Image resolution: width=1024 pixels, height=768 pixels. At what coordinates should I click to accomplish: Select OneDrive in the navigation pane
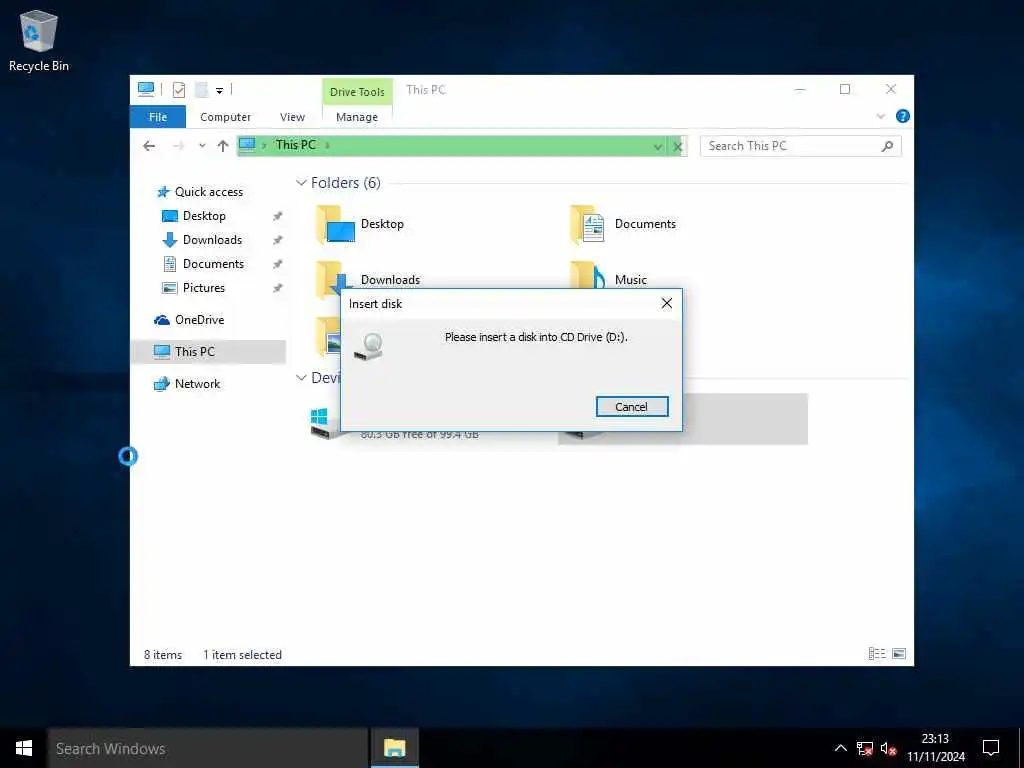coord(199,319)
